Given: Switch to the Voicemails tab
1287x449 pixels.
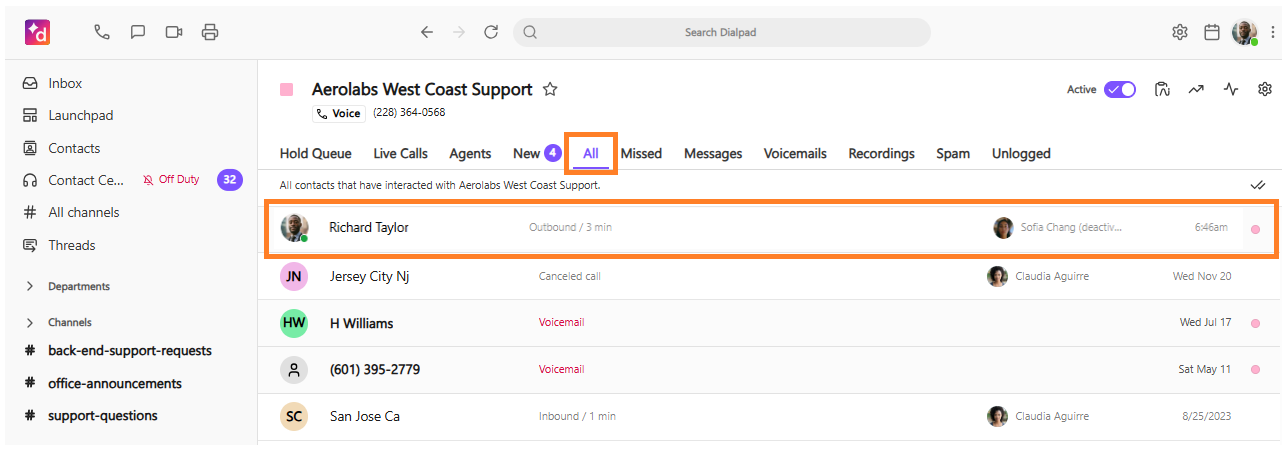Looking at the screenshot, I should [x=795, y=153].
